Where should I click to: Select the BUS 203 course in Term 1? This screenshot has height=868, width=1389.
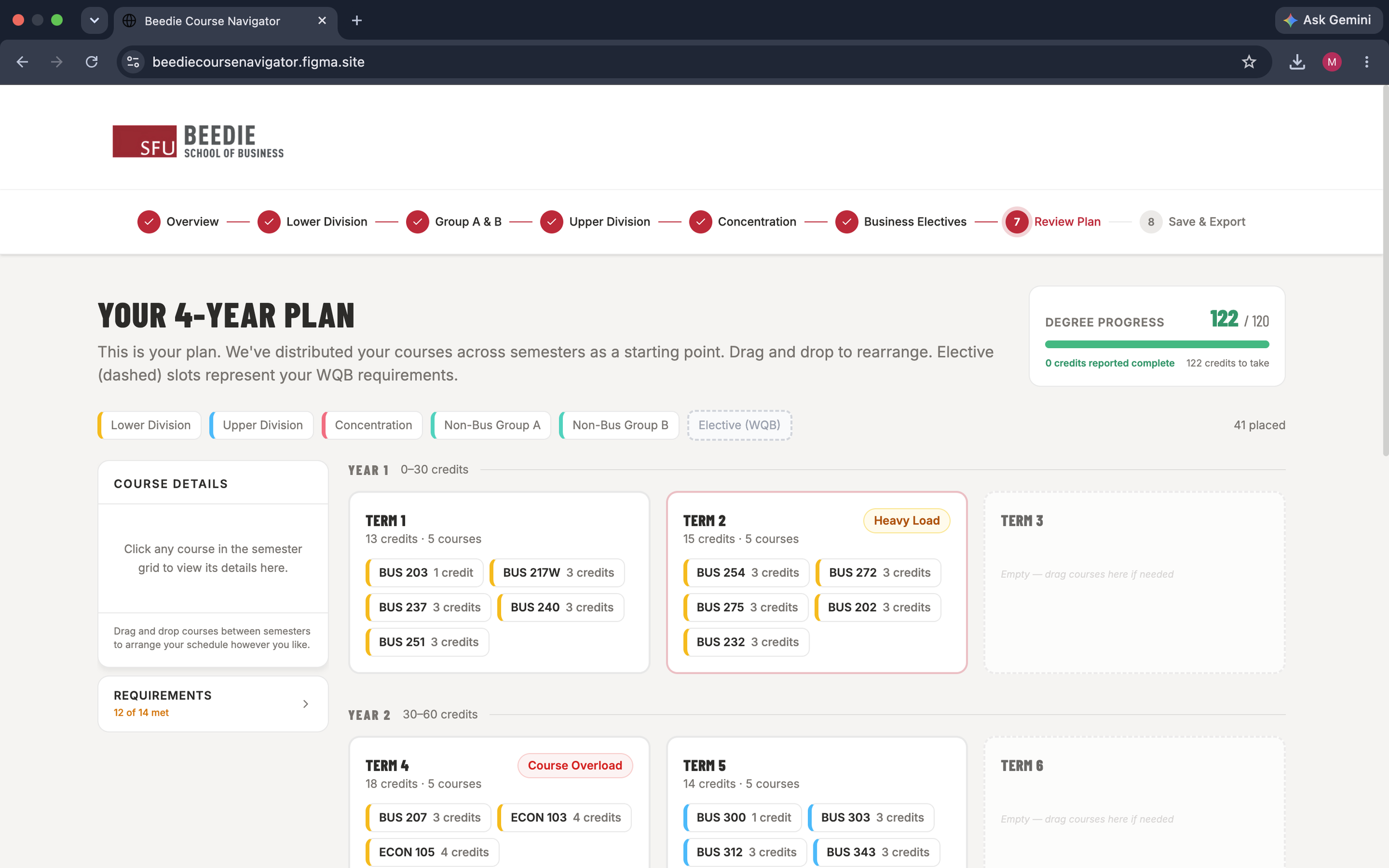424,573
